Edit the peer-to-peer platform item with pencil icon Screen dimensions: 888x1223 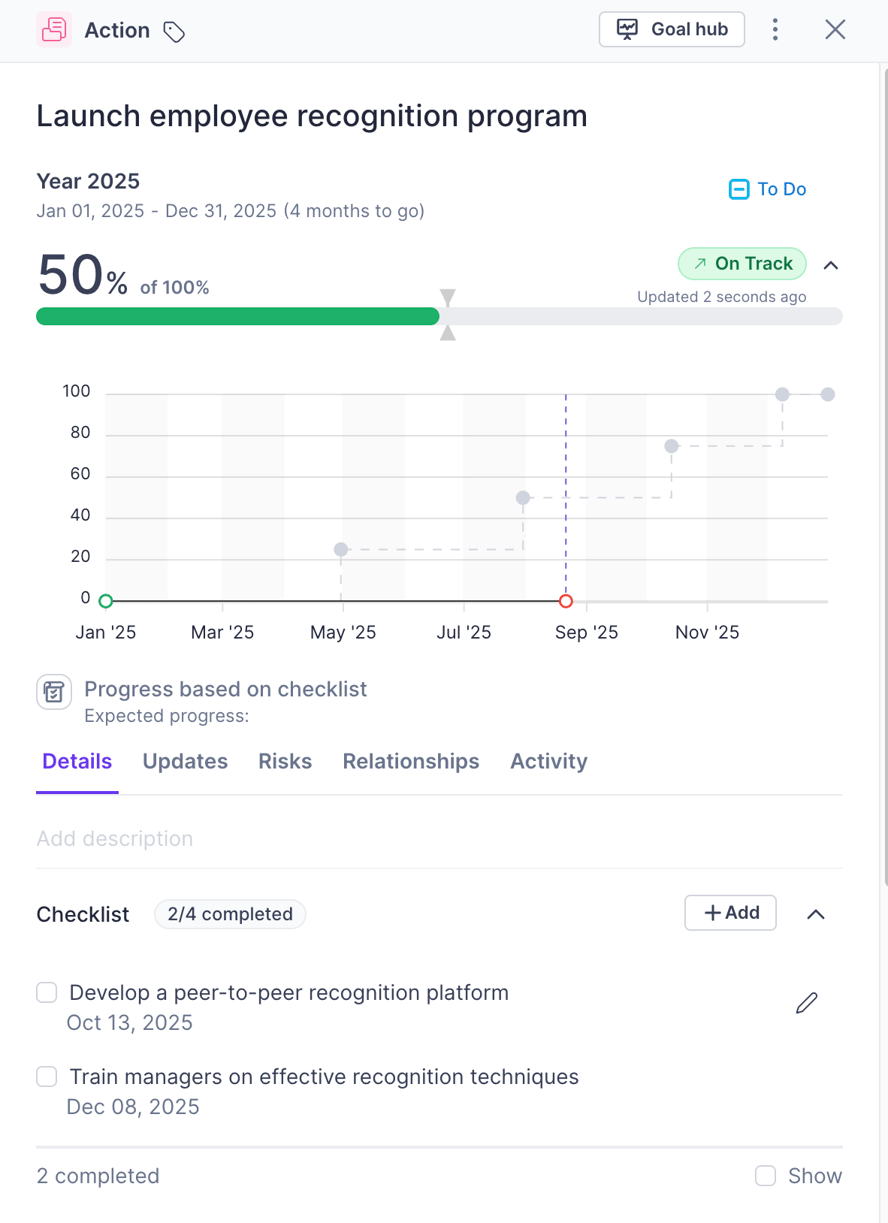click(x=807, y=1003)
